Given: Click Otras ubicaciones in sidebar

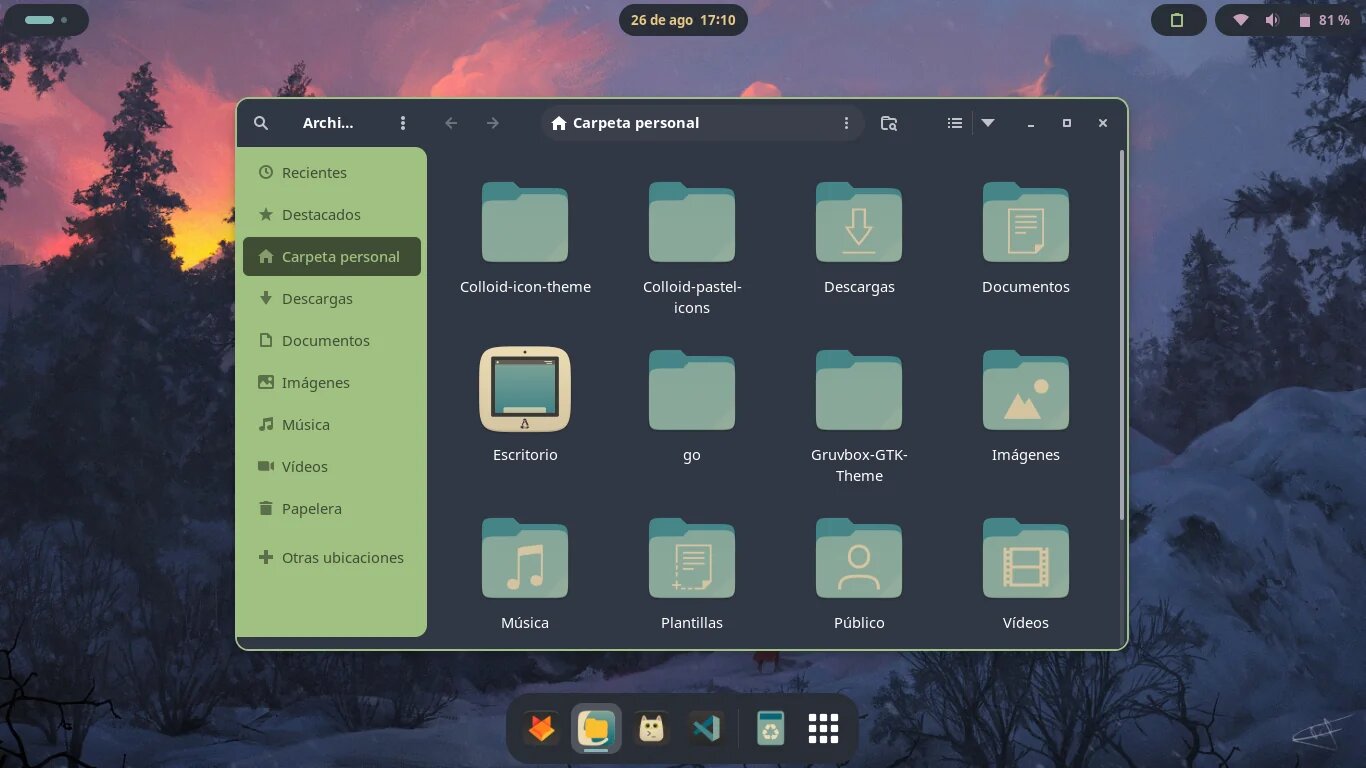Looking at the screenshot, I should [332, 558].
